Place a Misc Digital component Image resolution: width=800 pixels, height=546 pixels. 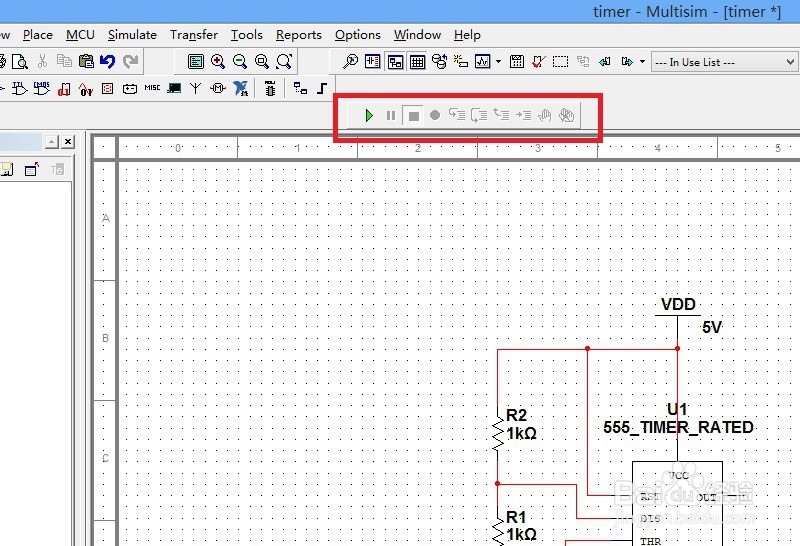[x=64, y=89]
